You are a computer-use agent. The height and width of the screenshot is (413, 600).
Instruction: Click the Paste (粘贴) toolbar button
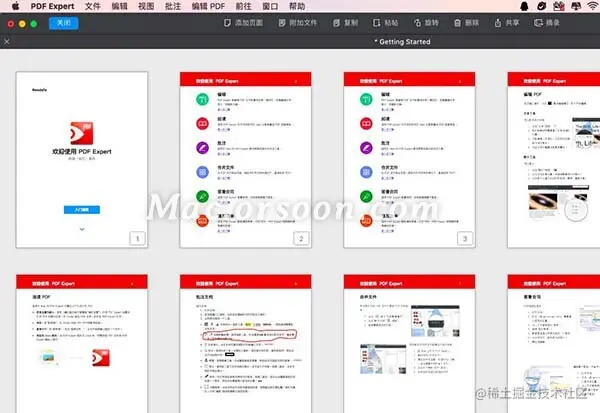click(x=385, y=23)
